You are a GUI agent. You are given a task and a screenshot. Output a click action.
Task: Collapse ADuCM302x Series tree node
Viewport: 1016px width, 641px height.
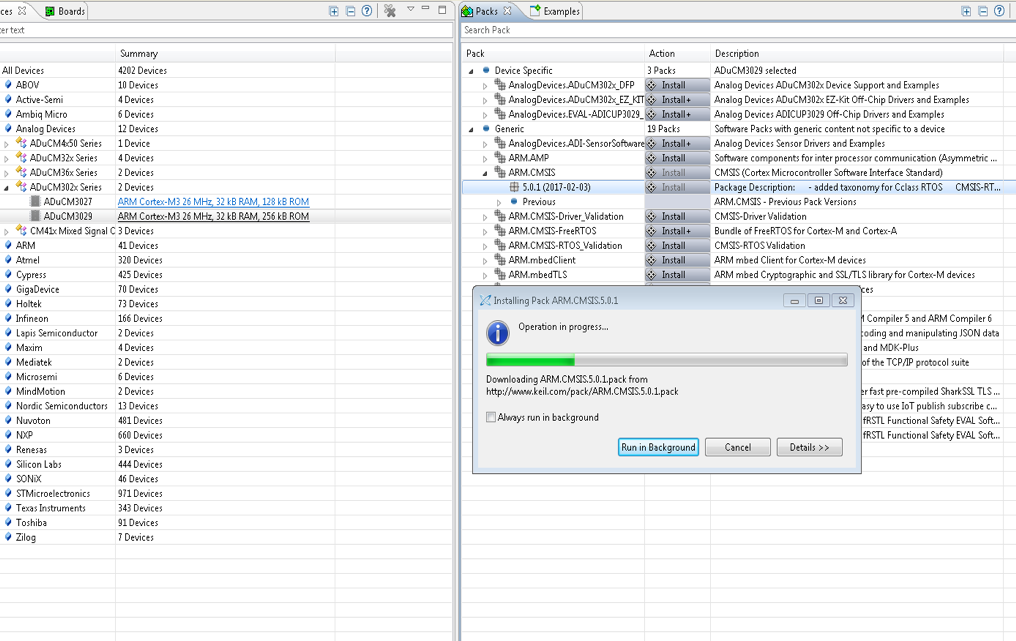tap(6, 187)
